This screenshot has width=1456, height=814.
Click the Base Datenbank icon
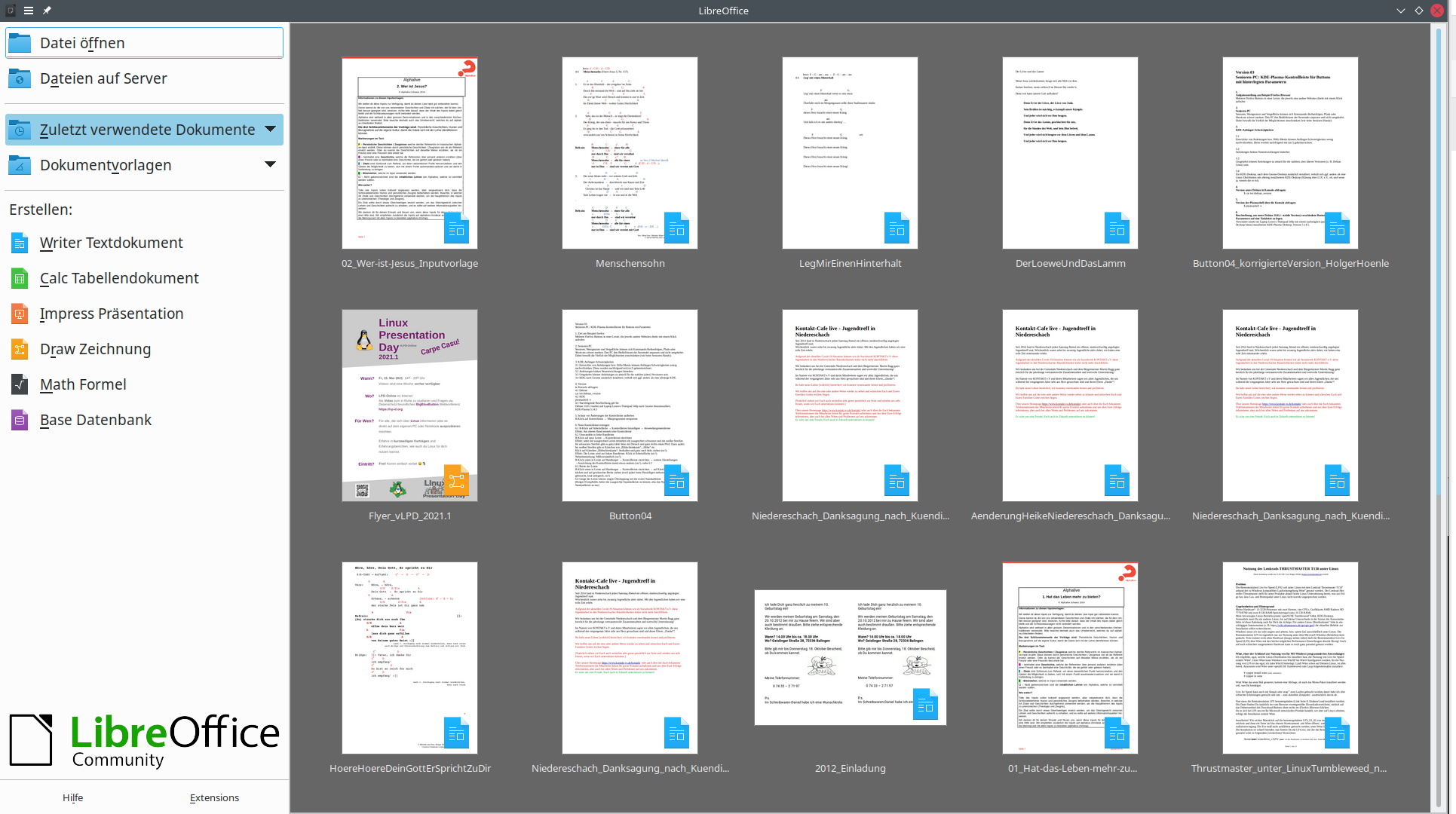[x=20, y=420]
